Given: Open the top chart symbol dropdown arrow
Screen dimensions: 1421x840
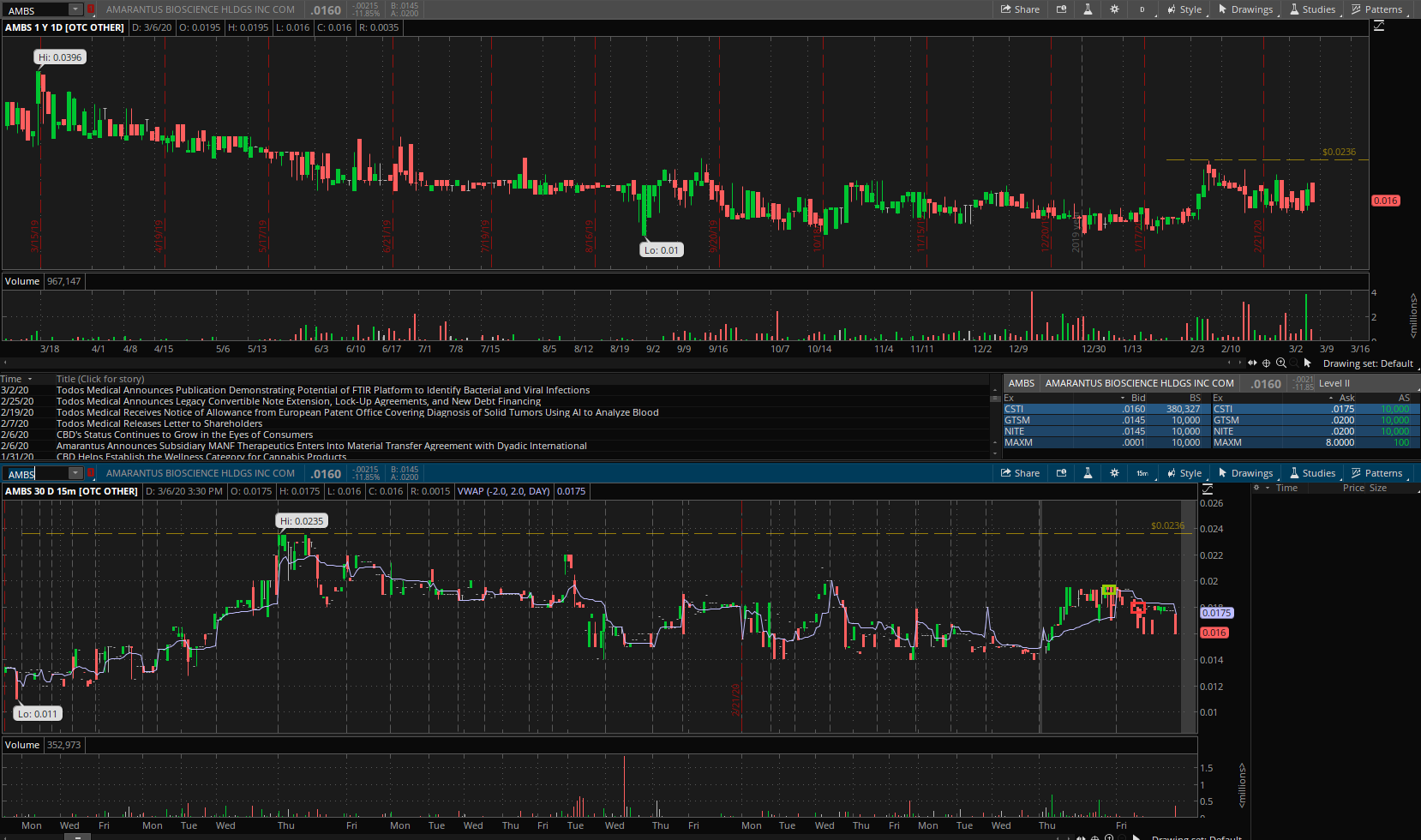Looking at the screenshot, I should (x=75, y=9).
